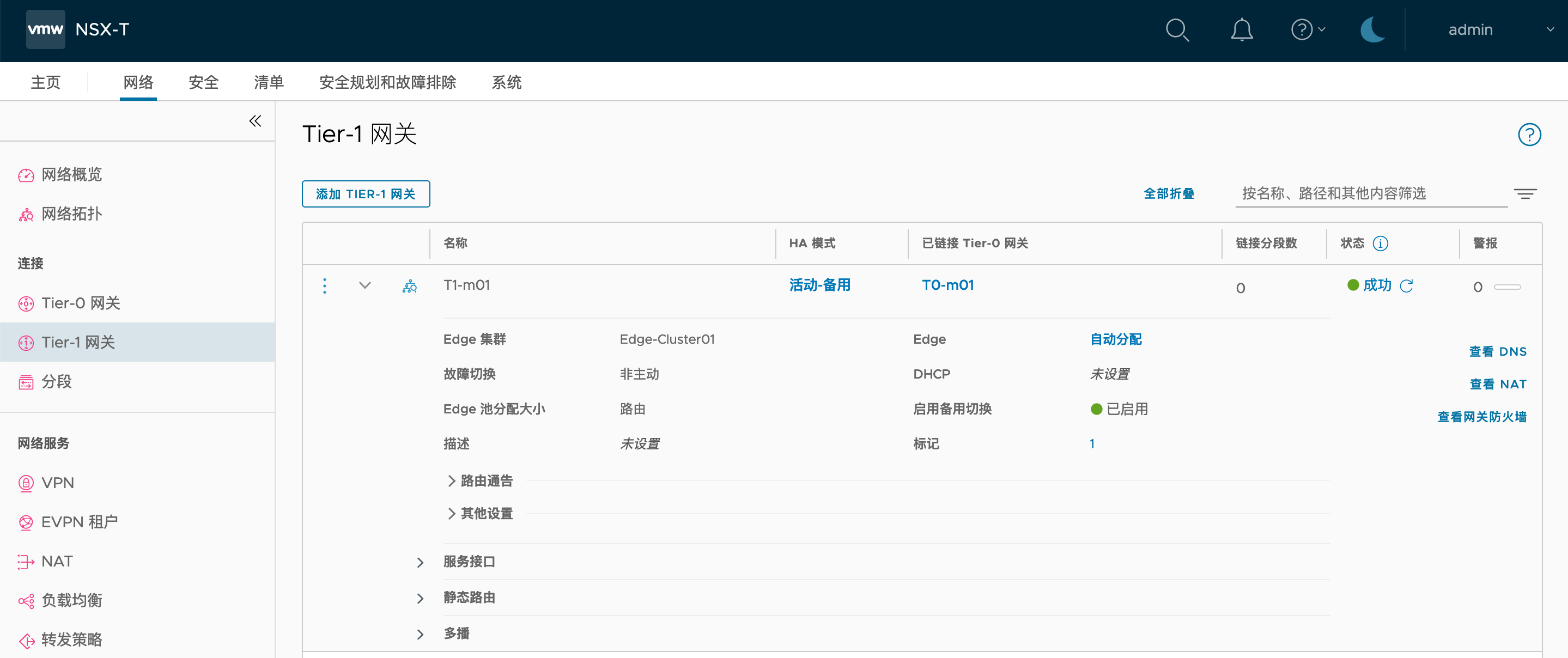
Task: Click the 成功 status link
Action: 1377,285
